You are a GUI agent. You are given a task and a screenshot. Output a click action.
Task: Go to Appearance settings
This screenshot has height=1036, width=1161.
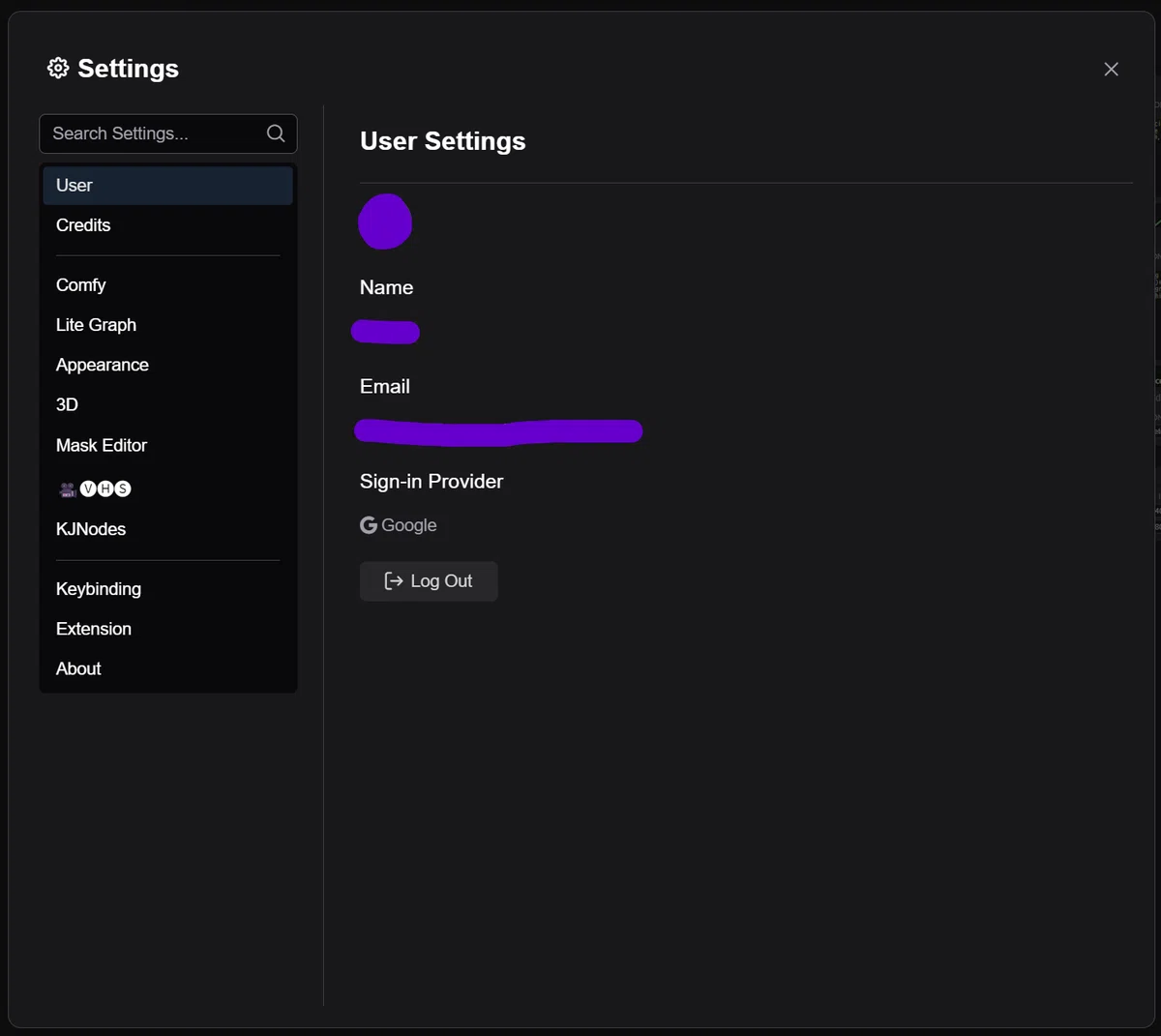tap(167, 365)
